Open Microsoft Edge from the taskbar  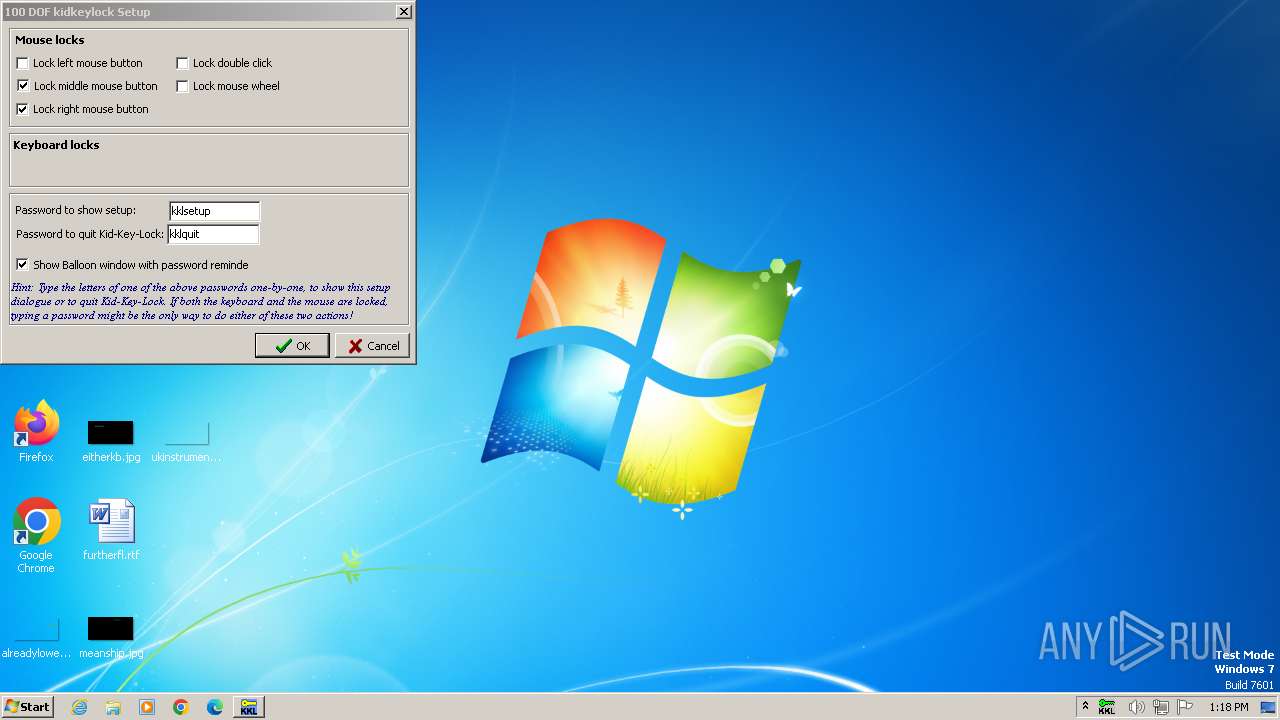pos(215,707)
